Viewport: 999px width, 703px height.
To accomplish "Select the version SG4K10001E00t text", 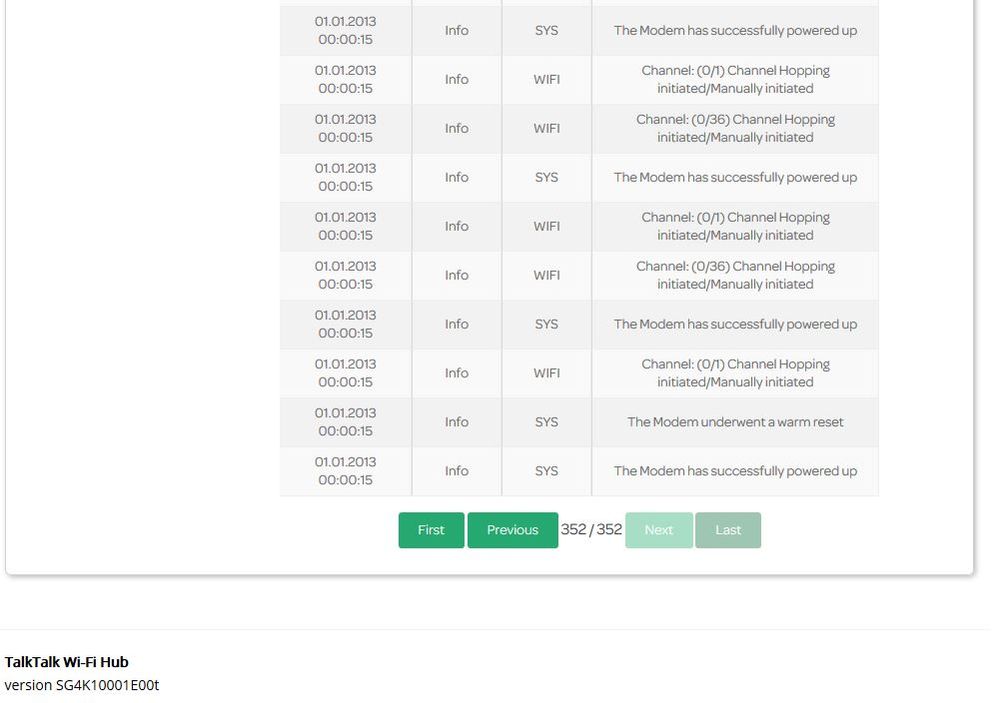I will pyautogui.click(x=82, y=685).
